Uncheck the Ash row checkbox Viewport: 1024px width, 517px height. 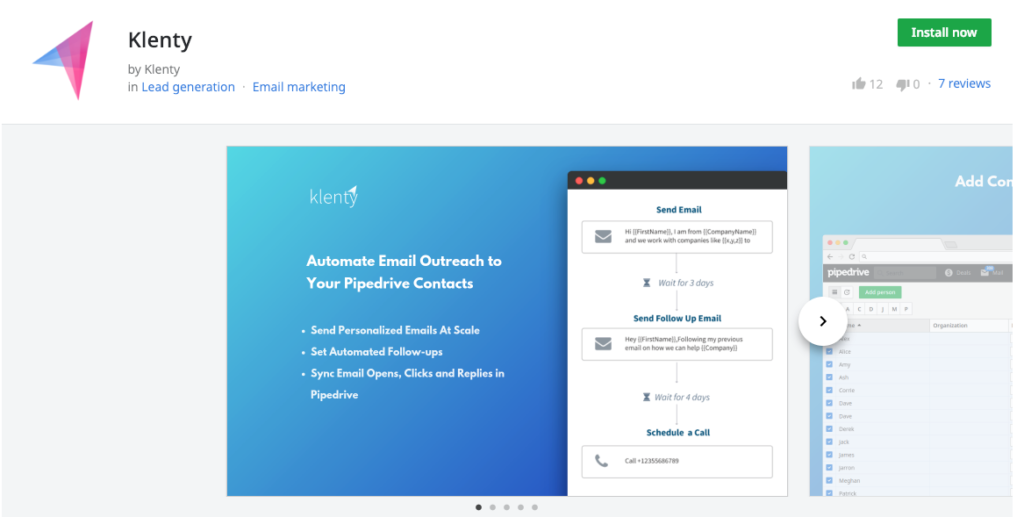click(829, 377)
